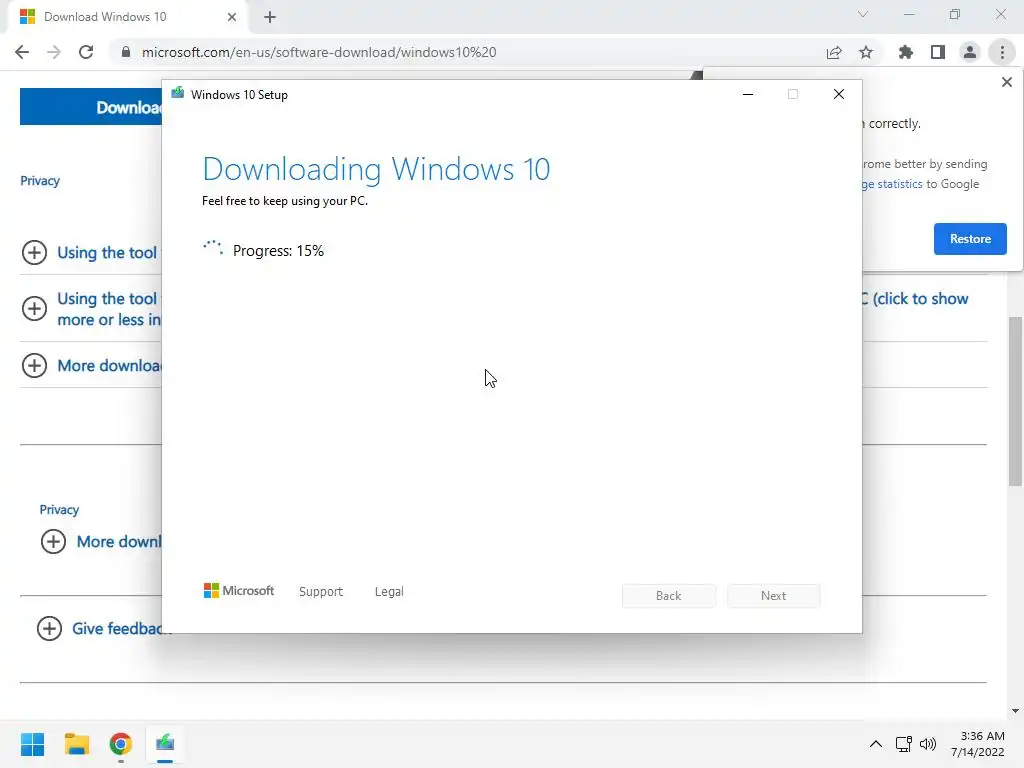Click the Chrome taskbar icon
The image size is (1024, 768).
(x=120, y=744)
